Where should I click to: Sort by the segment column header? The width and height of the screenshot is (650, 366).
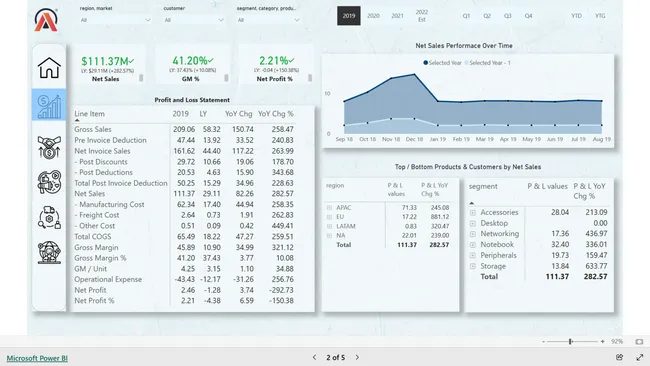pos(483,187)
